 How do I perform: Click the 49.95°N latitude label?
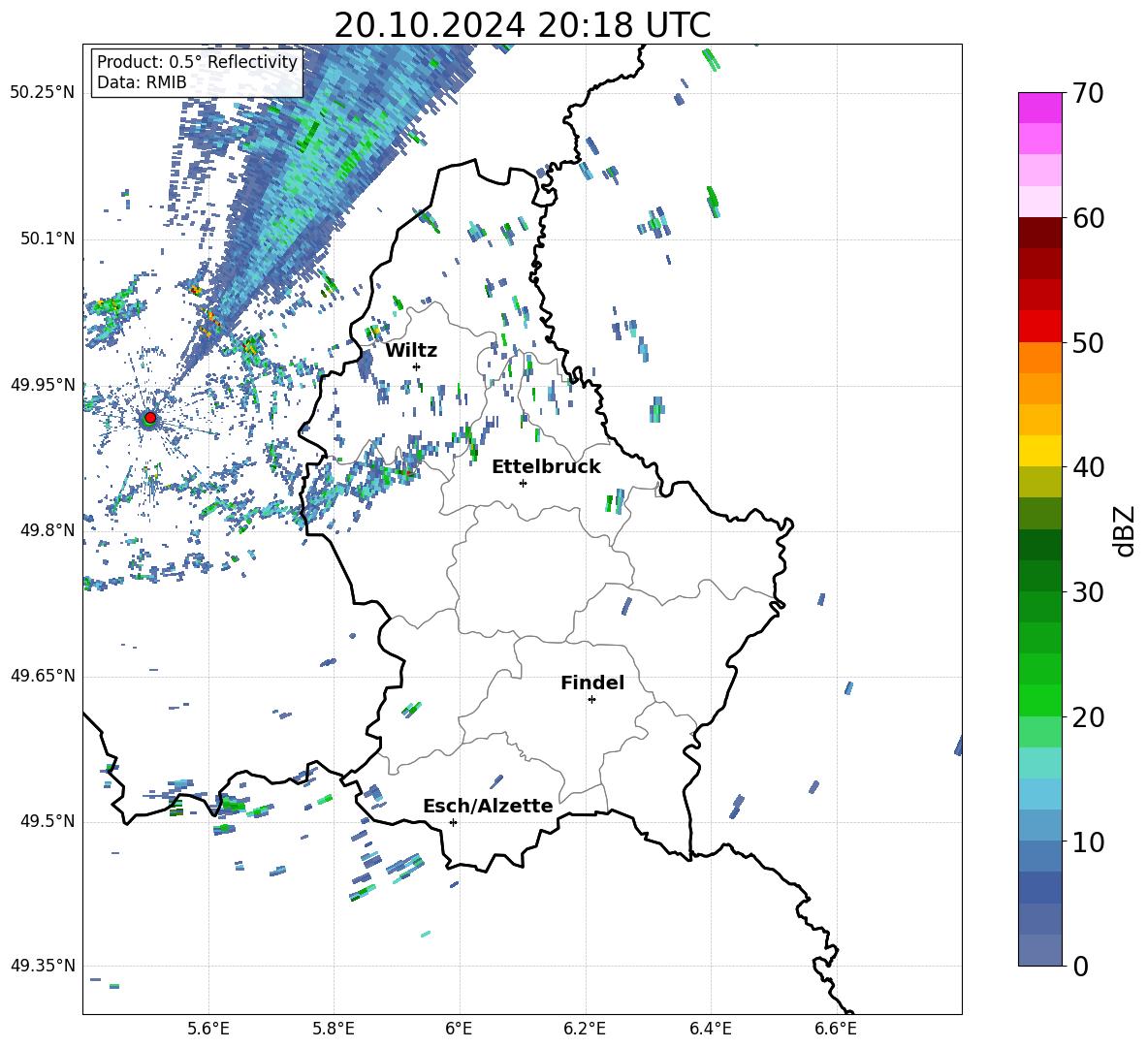click(x=43, y=386)
